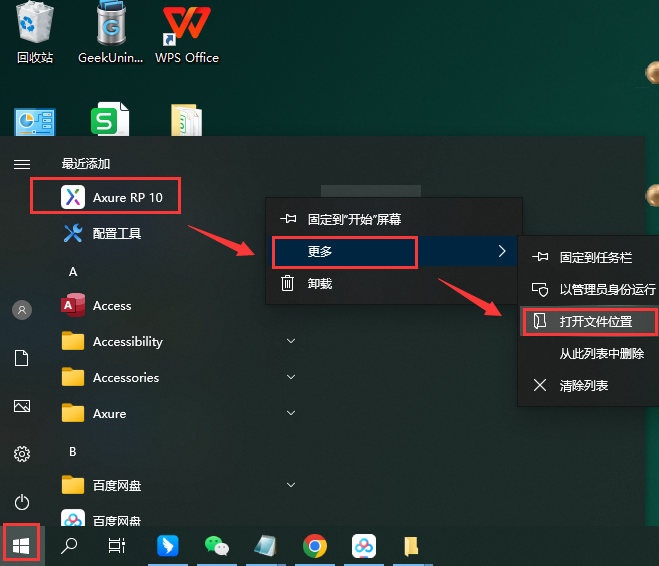Open the notepad app on taskbar
The image size is (659, 566).
coord(266,546)
